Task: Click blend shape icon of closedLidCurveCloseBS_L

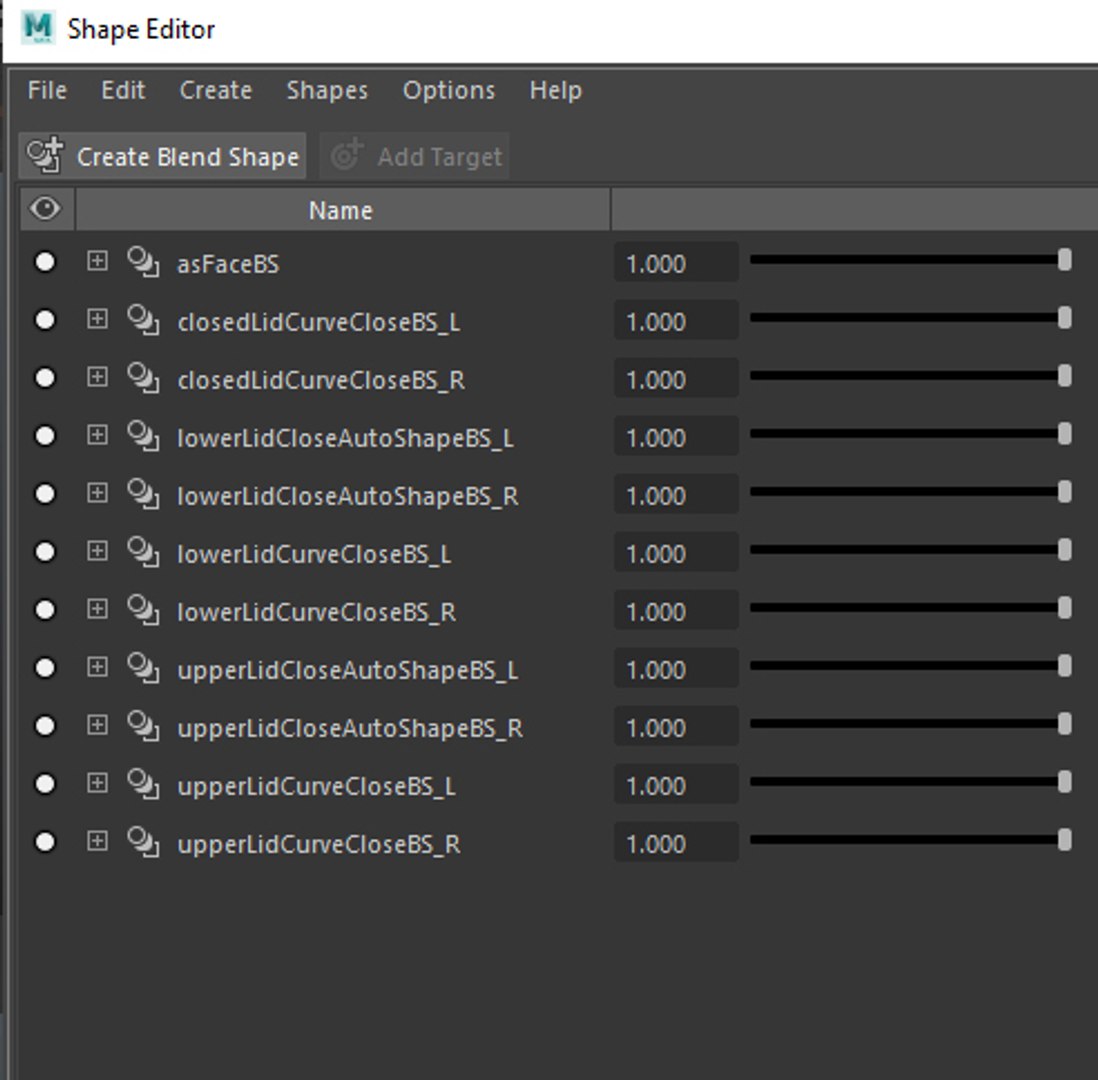Action: coord(143,321)
